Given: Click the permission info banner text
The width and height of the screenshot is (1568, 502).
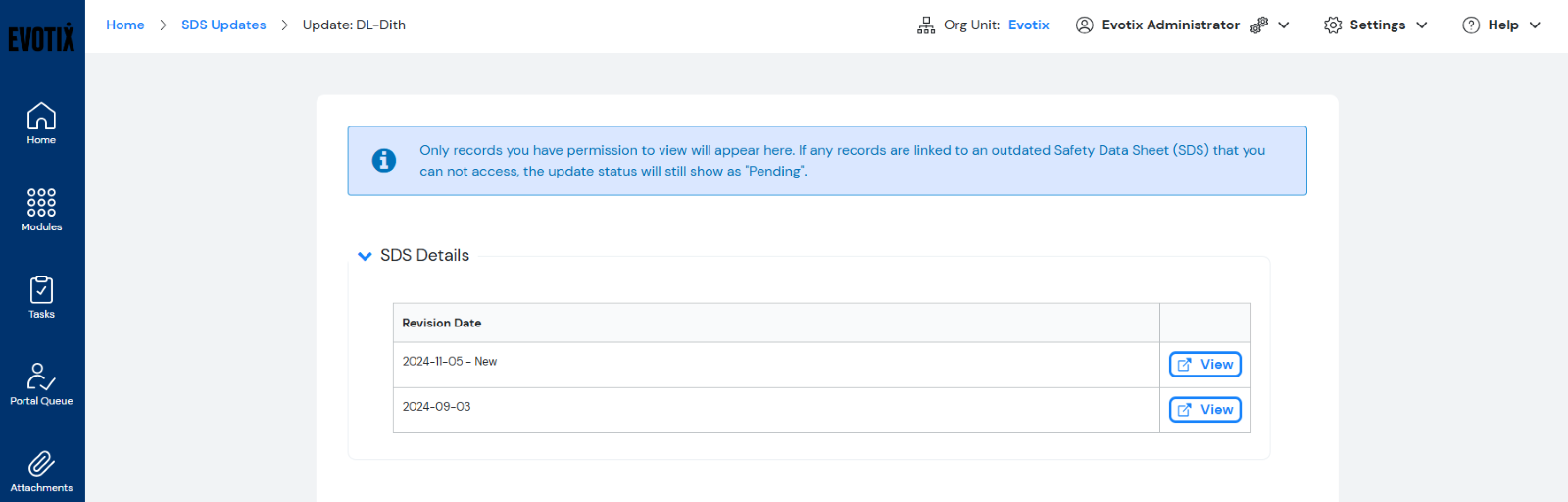Looking at the screenshot, I should [843, 161].
